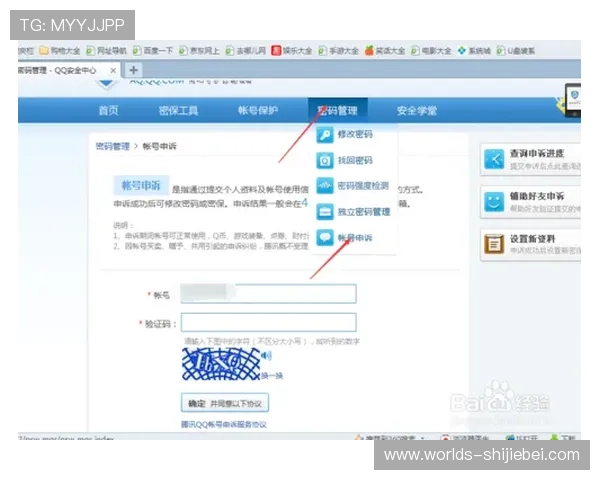The image size is (600, 480).
Task: Open the 帐号保护 navigation menu
Action: [258, 111]
